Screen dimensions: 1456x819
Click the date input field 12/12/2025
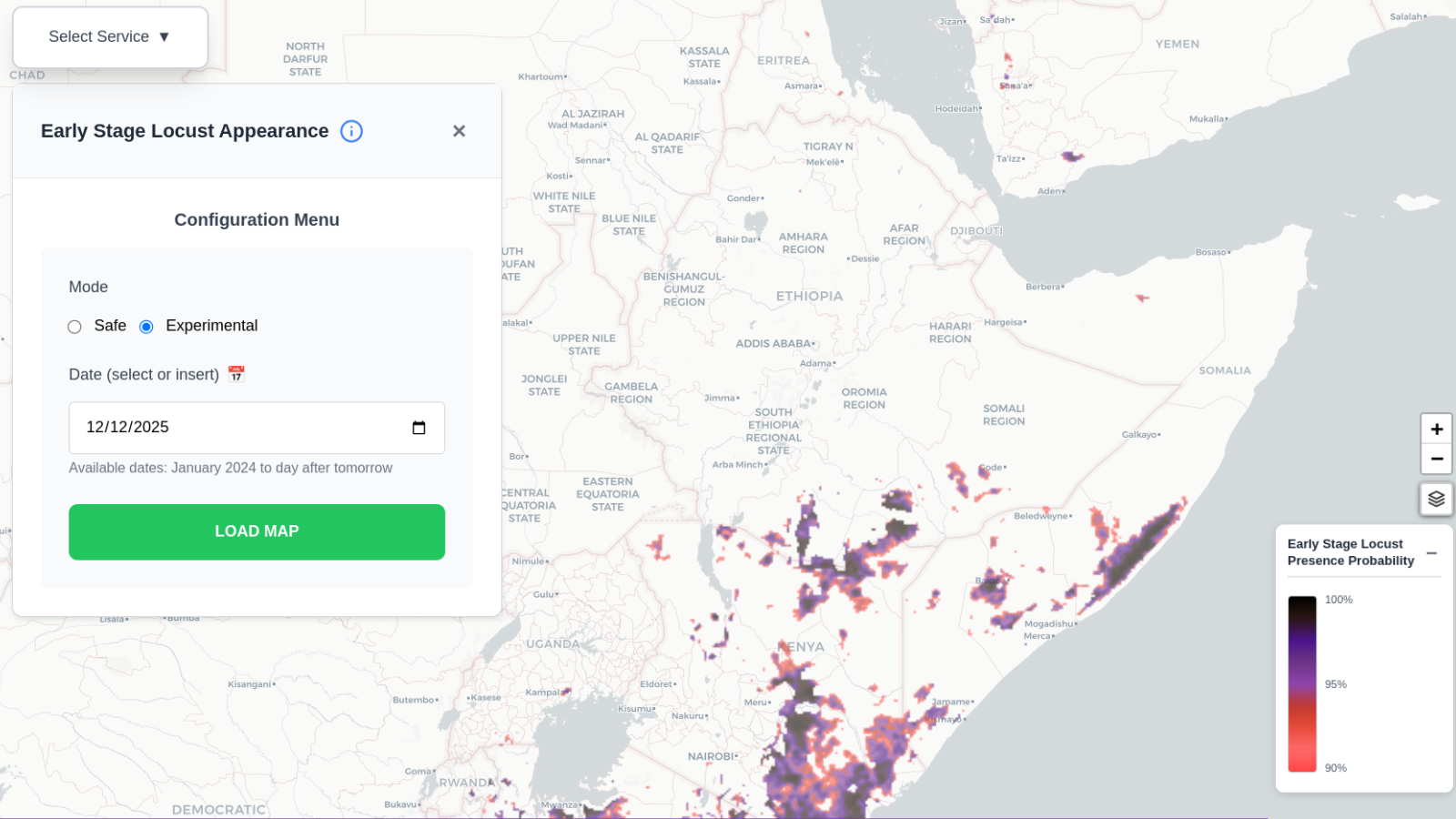click(x=237, y=428)
